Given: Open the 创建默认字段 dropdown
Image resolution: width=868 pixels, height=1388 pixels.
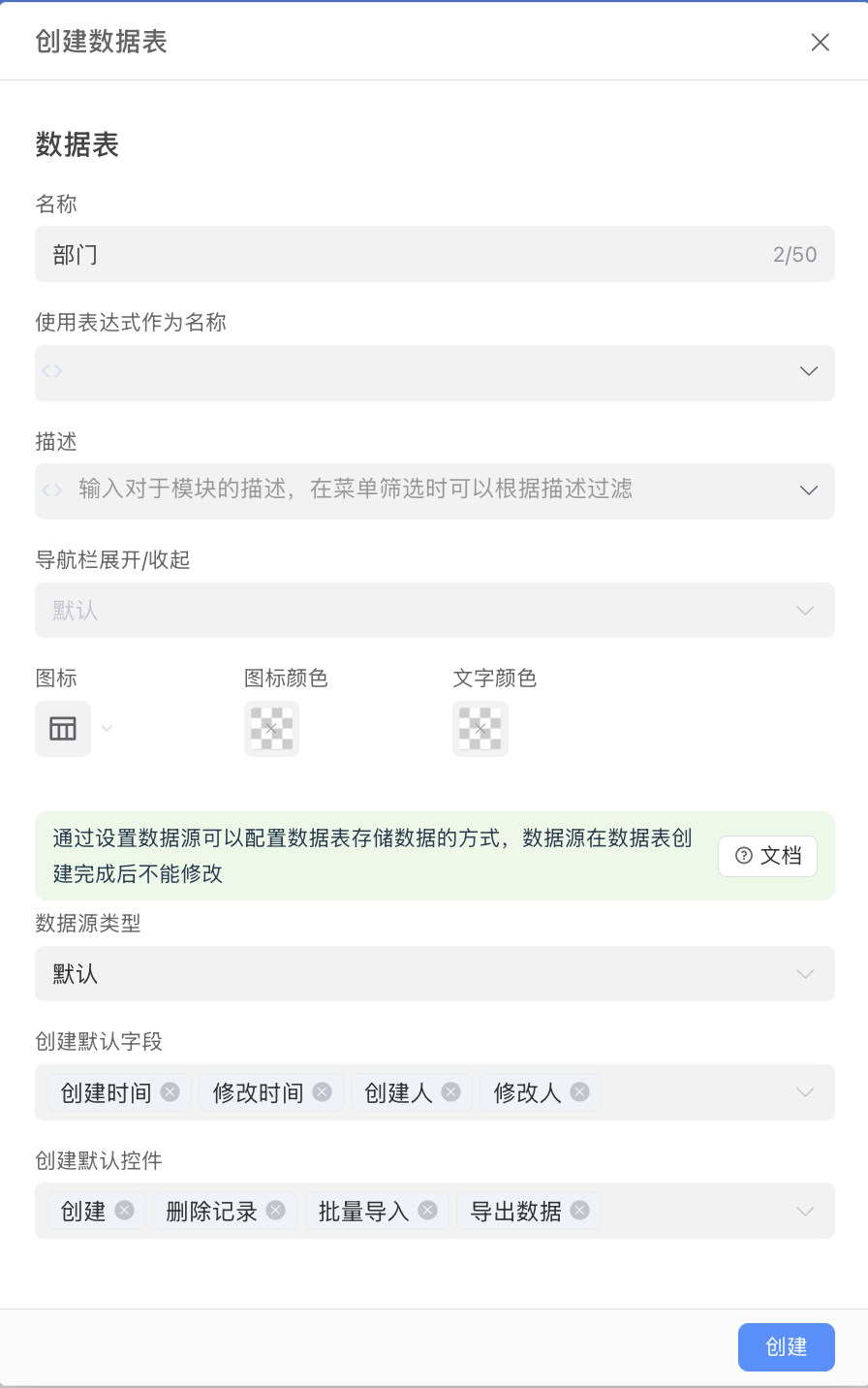Looking at the screenshot, I should pyautogui.click(x=805, y=1091).
